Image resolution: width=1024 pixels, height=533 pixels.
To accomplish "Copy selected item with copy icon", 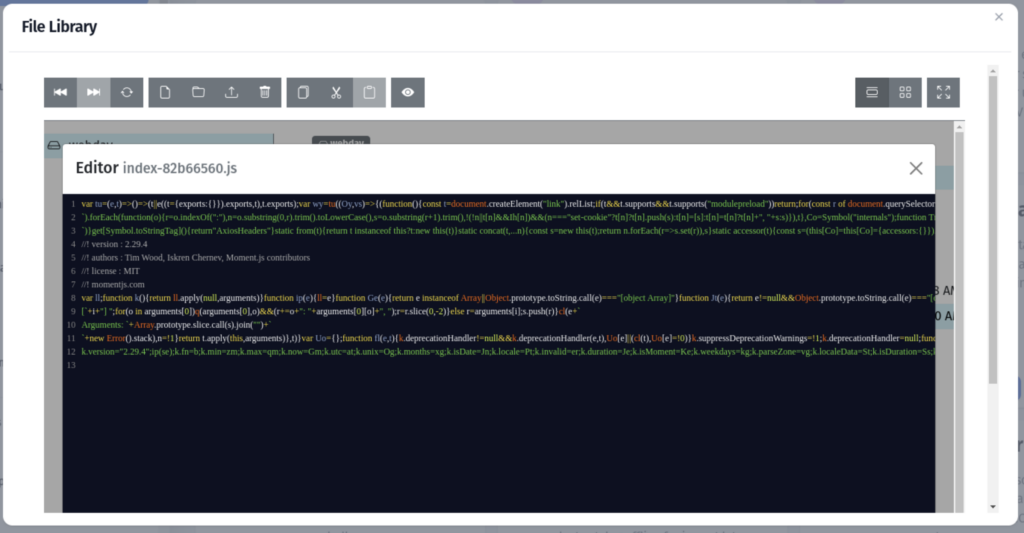I will (x=303, y=92).
